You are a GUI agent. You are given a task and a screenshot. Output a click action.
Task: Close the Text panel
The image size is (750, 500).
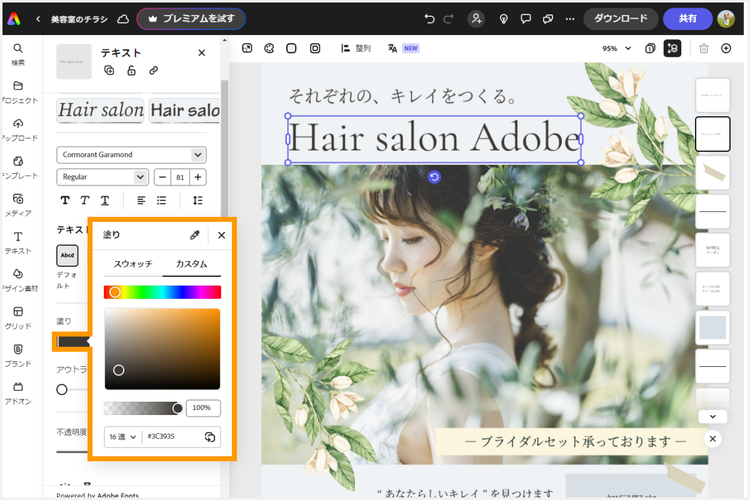[x=201, y=53]
